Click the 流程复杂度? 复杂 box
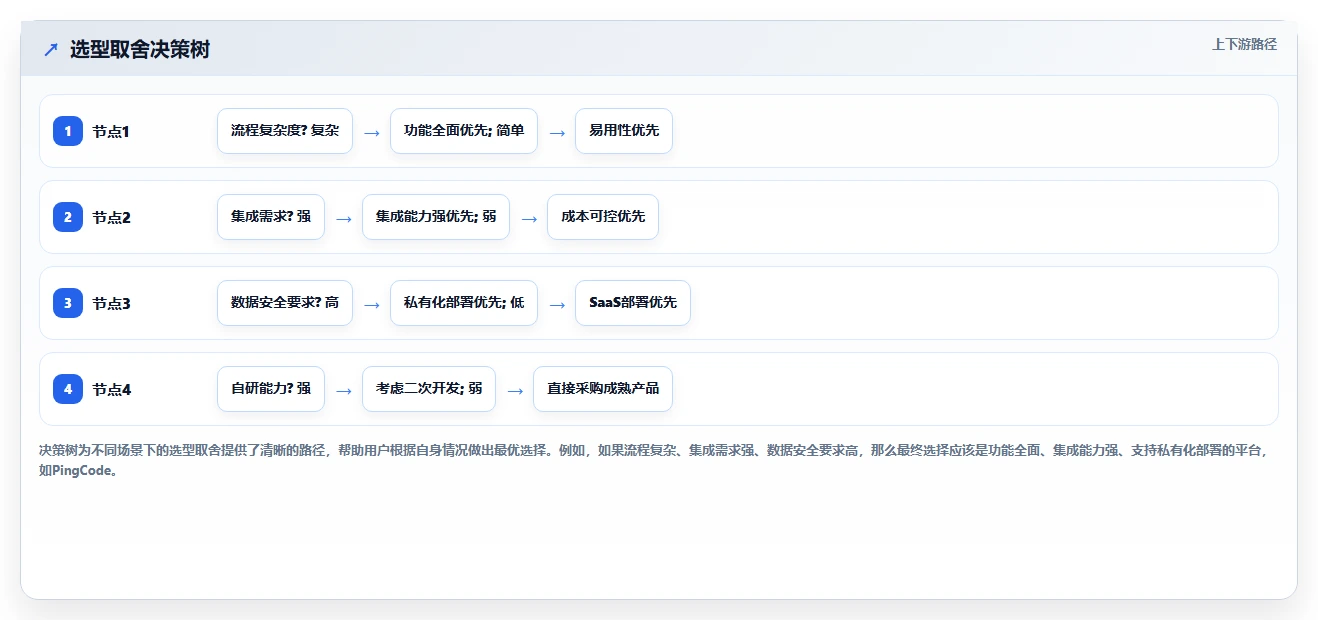Image resolution: width=1318 pixels, height=620 pixels. click(x=285, y=131)
